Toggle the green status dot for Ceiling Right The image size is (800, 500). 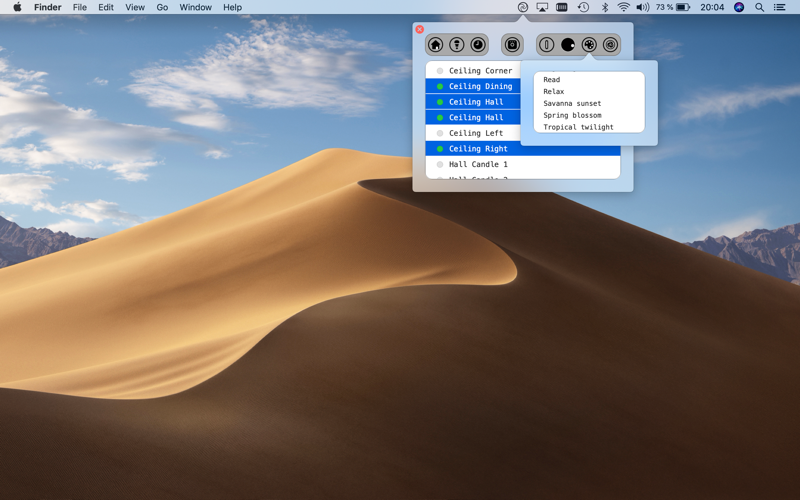(440, 149)
